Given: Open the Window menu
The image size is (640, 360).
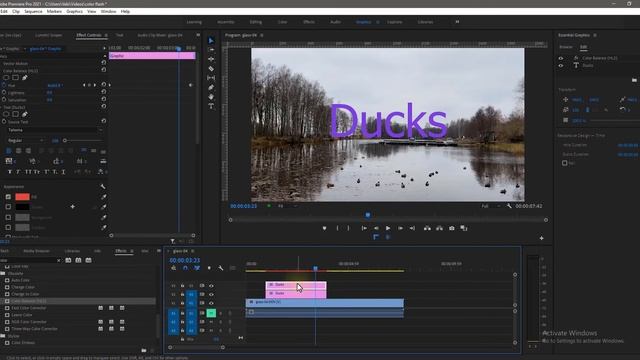Looking at the screenshot, I should click(109, 11).
